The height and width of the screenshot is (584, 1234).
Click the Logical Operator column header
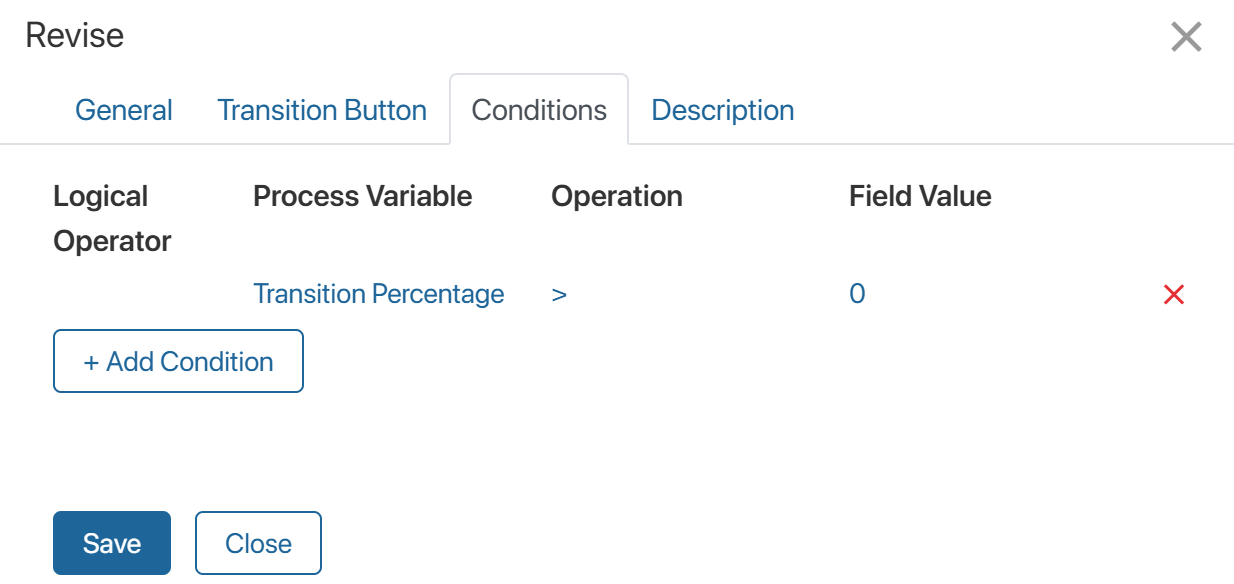click(112, 218)
